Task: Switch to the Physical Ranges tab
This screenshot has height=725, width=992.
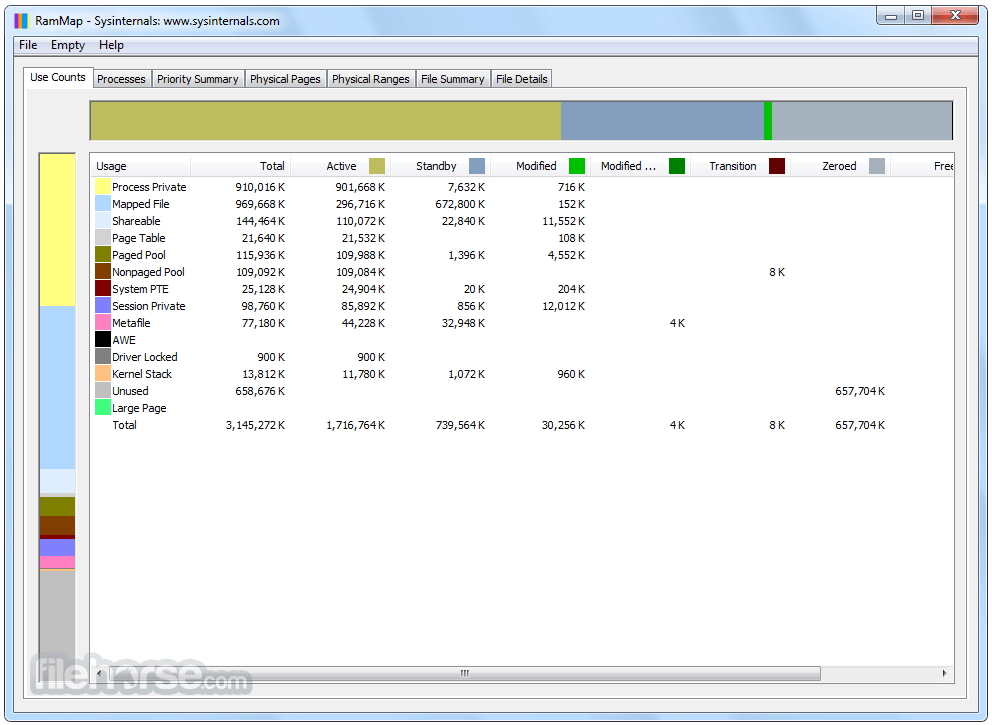Action: (371, 79)
